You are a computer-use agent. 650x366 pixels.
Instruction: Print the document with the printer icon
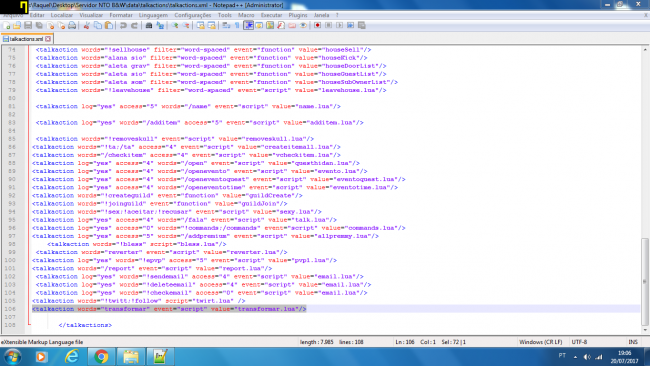[x=72, y=26]
